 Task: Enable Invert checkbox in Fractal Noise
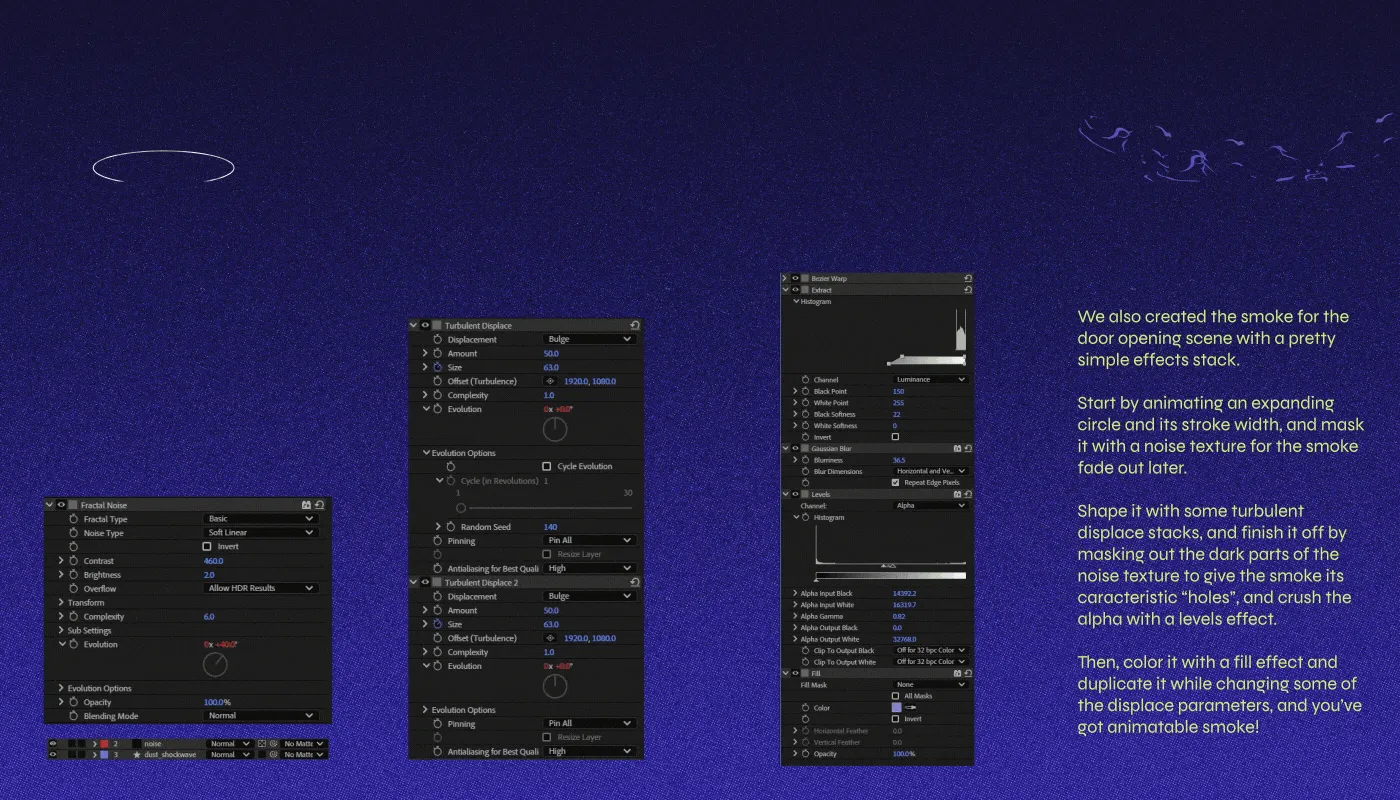coord(207,547)
